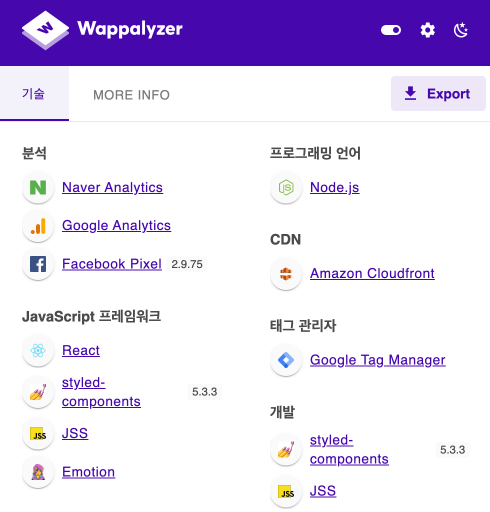Click the React atom icon
The height and width of the screenshot is (512, 490).
tap(38, 350)
